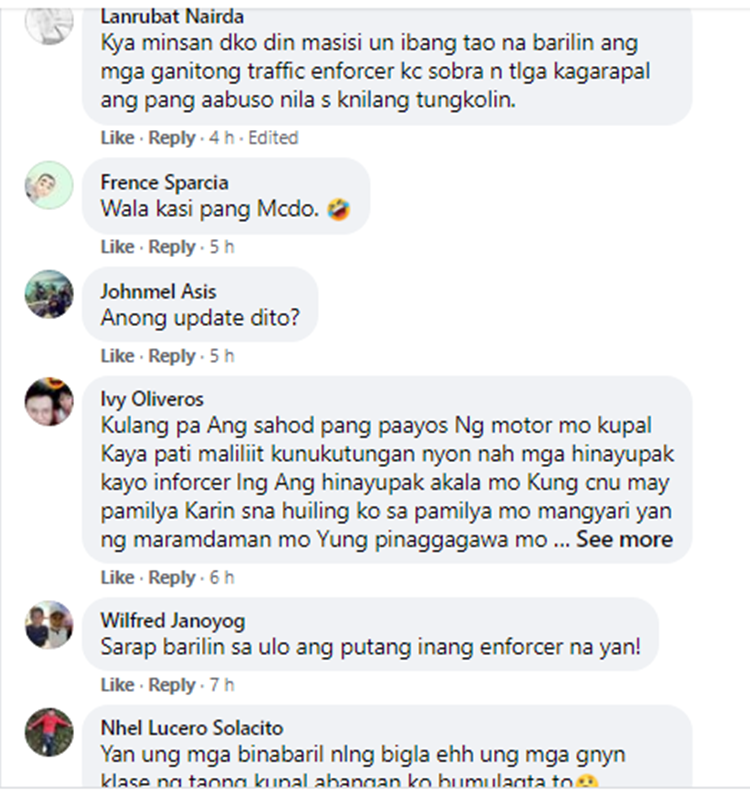
Task: Open Wilfred Janoyog's profile photo
Action: click(49, 625)
